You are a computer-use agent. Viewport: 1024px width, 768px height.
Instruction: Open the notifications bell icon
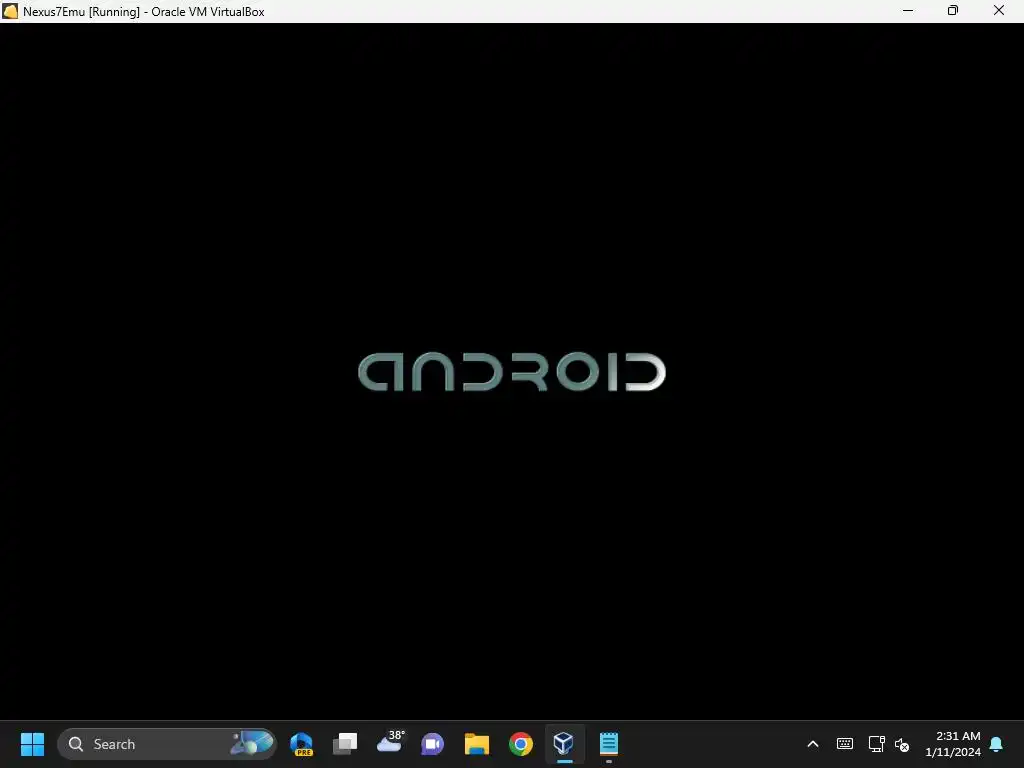pyautogui.click(x=997, y=744)
